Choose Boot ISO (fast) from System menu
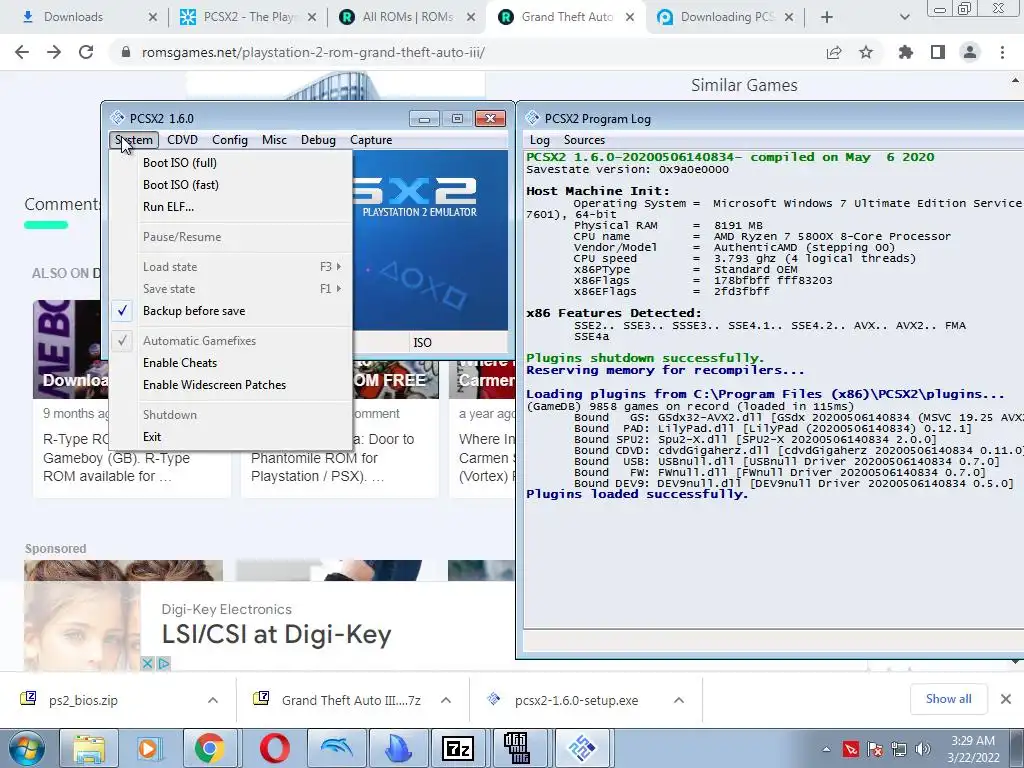The height and width of the screenshot is (768, 1024). [x=231, y=185]
